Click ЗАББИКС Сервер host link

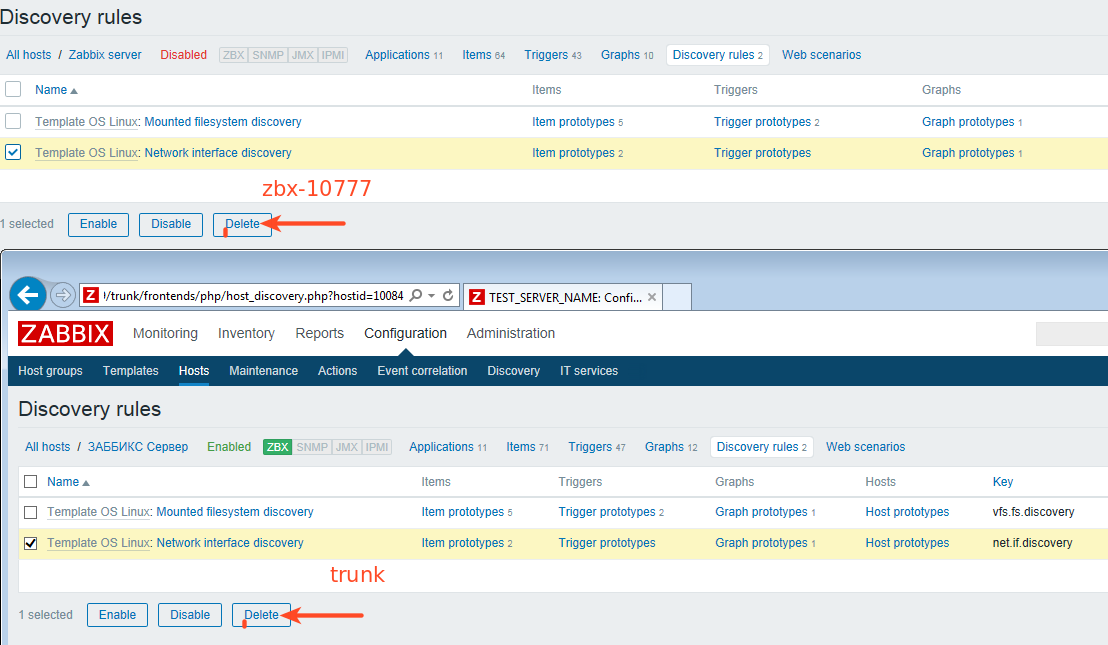pyautogui.click(x=138, y=447)
